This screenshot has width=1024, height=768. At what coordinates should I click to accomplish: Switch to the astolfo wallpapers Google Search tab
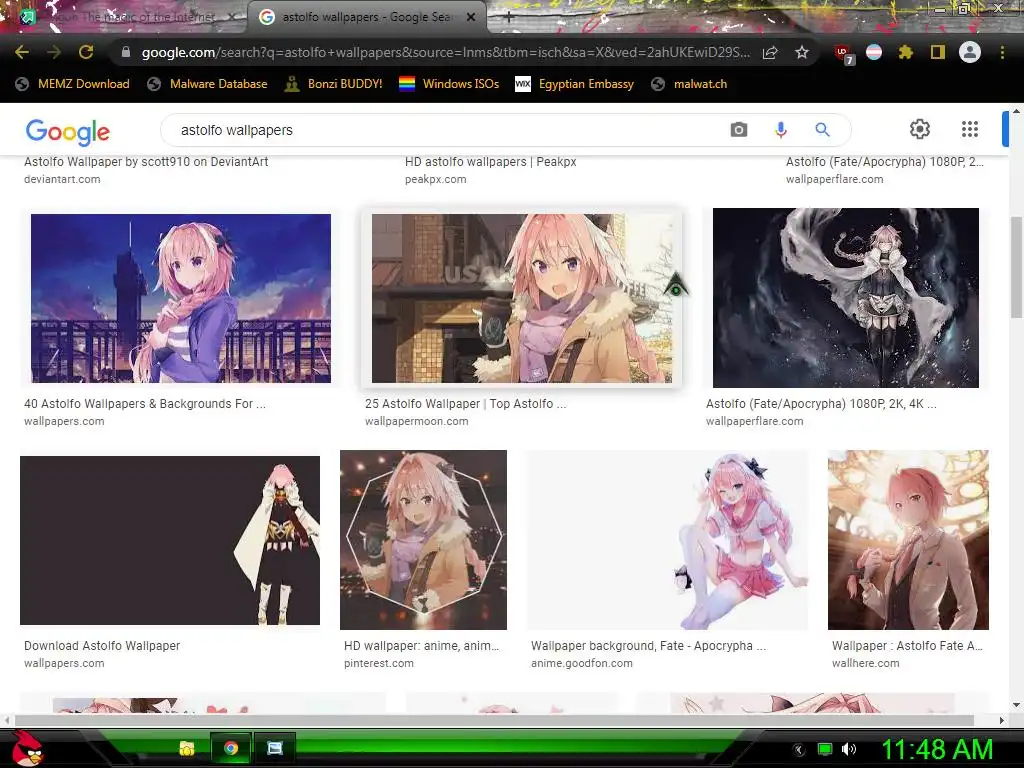(366, 18)
